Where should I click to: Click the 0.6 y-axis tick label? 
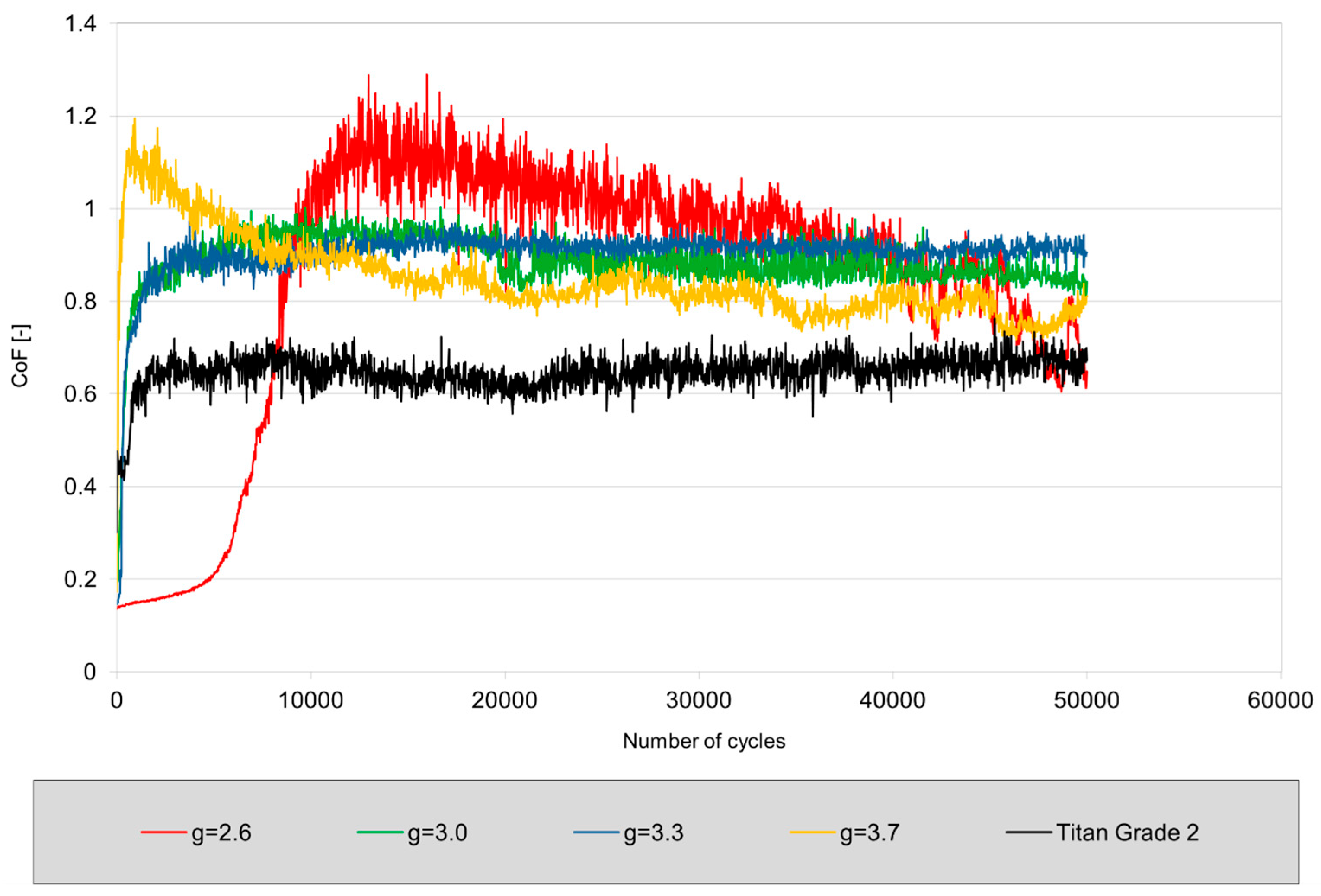[x=80, y=394]
